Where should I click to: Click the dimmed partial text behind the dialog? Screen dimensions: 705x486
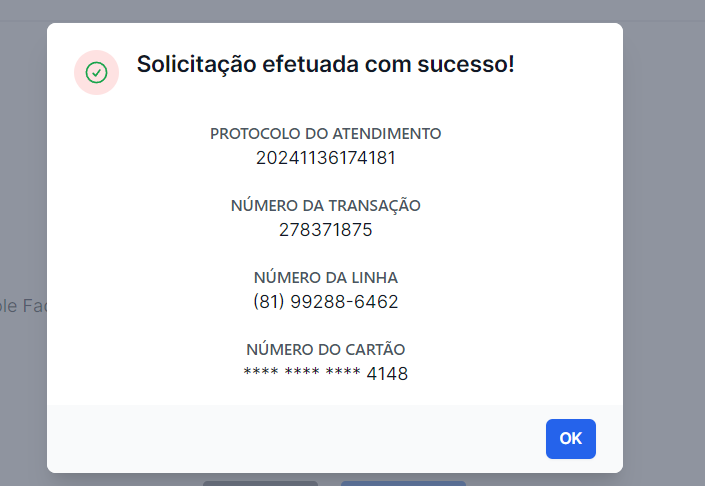tap(23, 306)
